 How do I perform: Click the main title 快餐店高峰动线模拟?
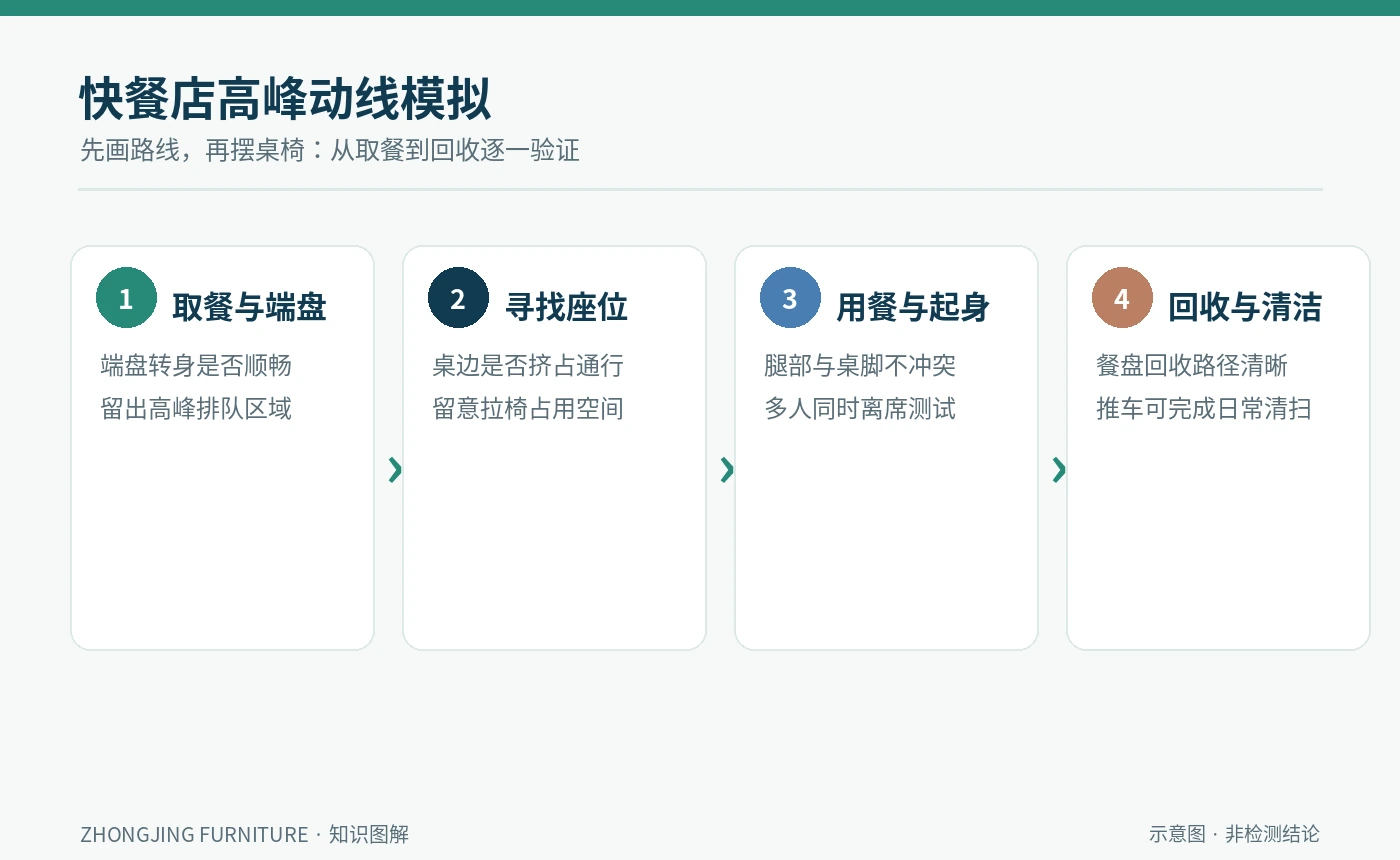[285, 99]
